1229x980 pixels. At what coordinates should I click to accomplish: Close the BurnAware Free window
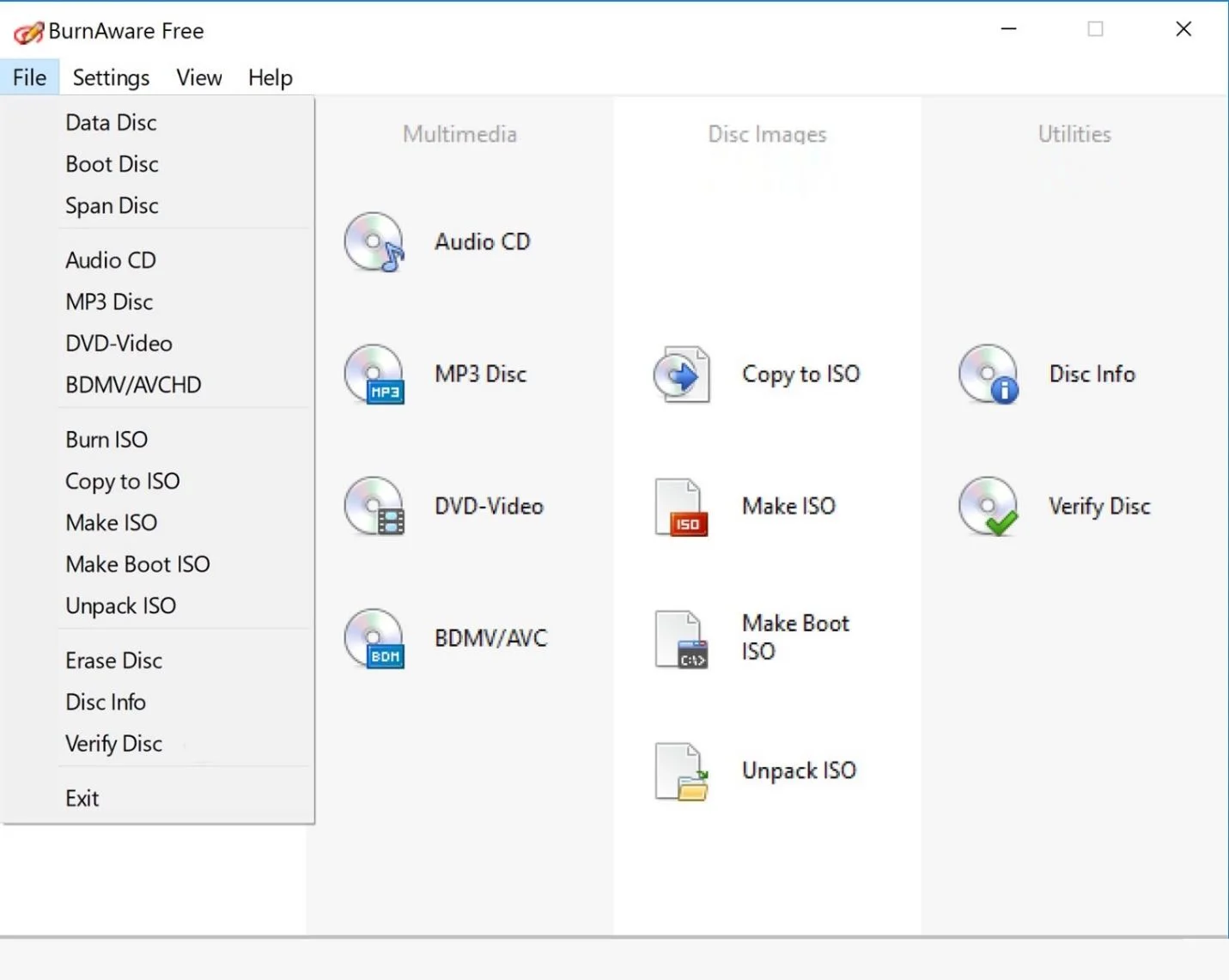[1183, 29]
